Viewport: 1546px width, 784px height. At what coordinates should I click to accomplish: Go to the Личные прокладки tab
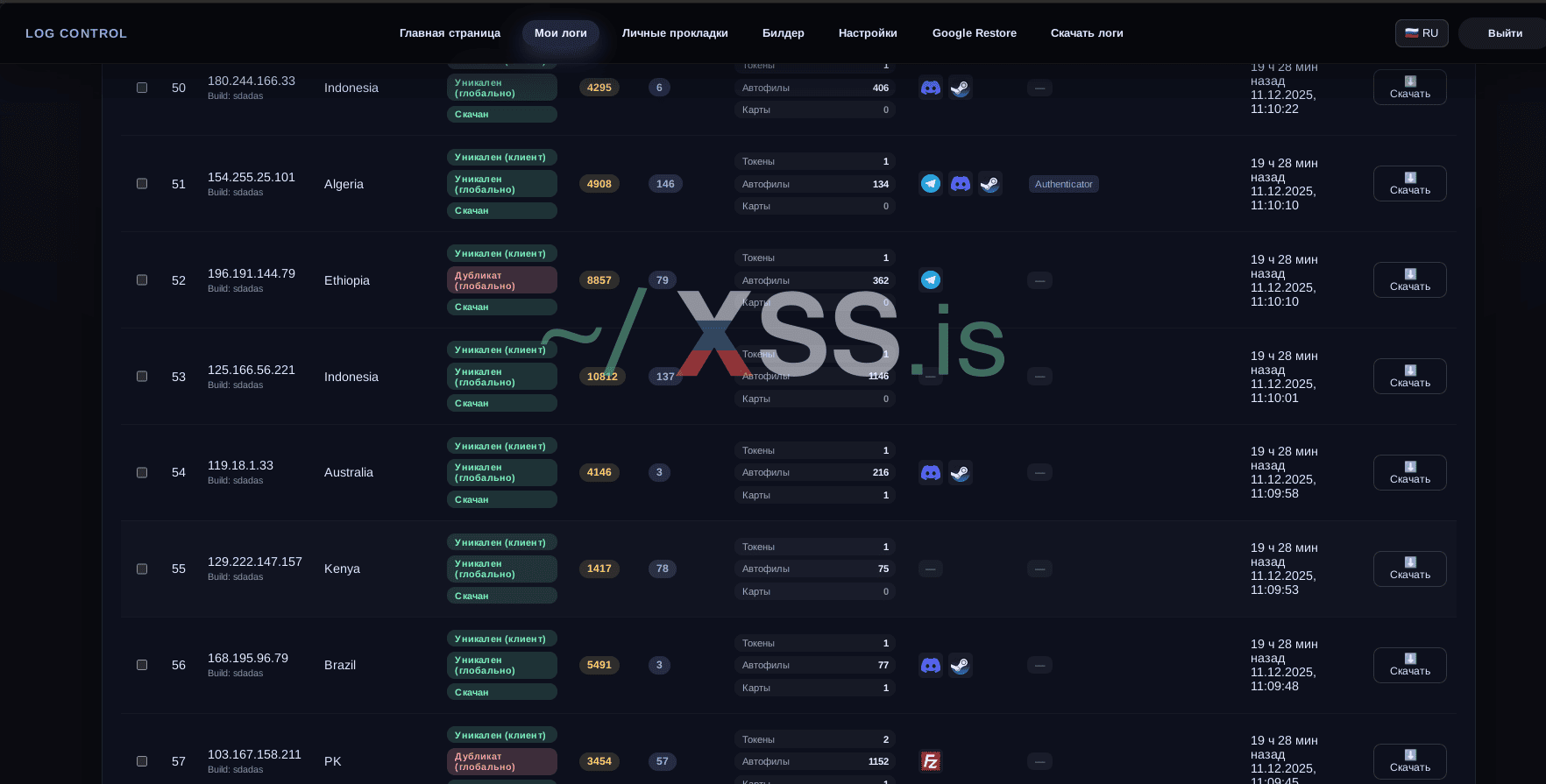(675, 33)
